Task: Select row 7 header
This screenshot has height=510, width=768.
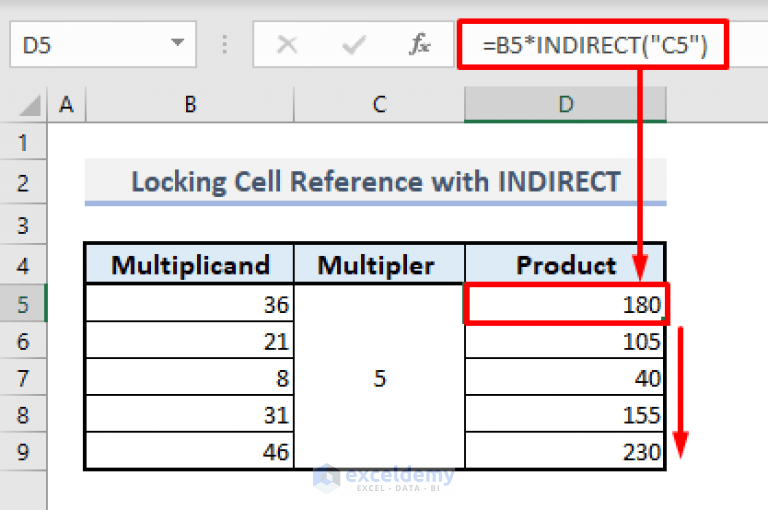Action: [x=23, y=378]
